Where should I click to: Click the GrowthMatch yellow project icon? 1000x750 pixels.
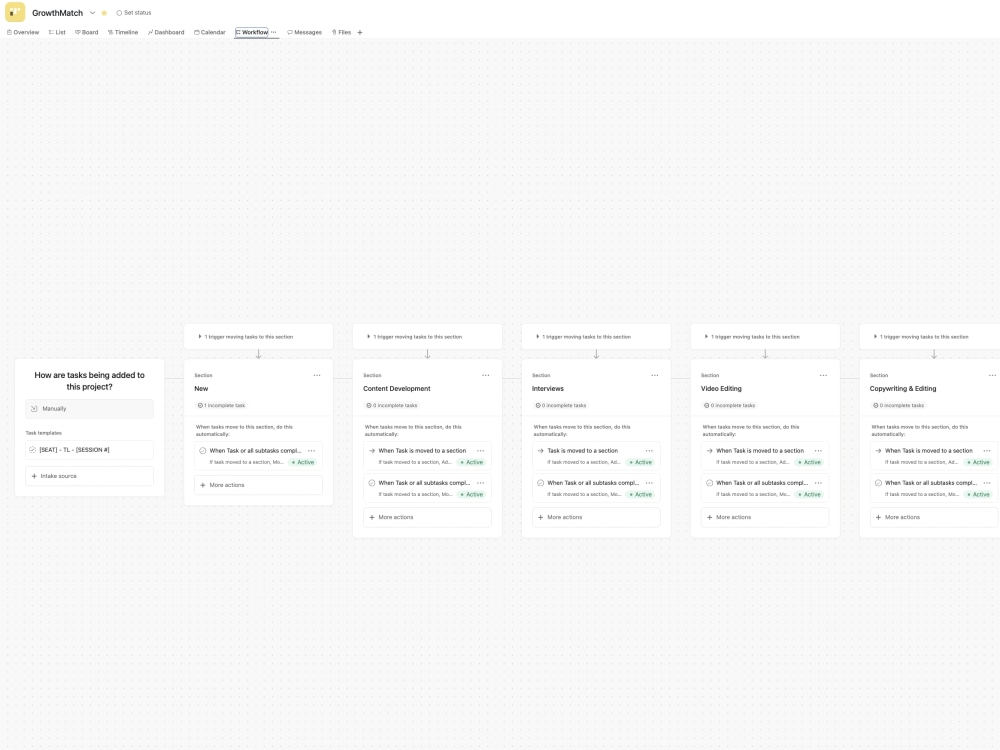(x=14, y=12)
